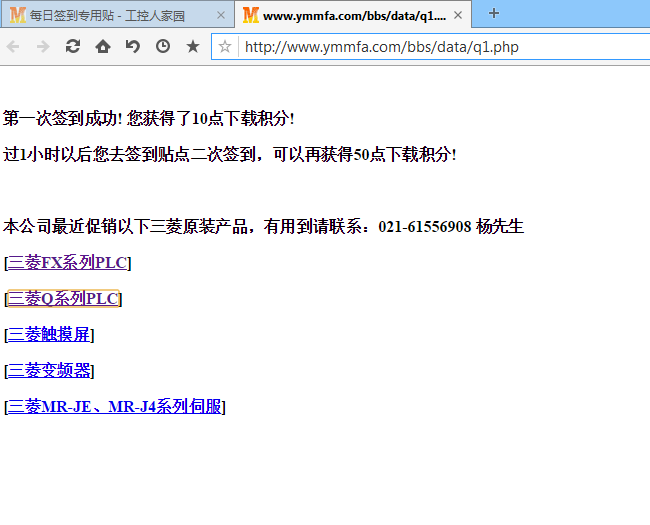Open the 三菱Q系列PLC link
Viewport: 650px width, 525px height.
pyautogui.click(x=64, y=299)
